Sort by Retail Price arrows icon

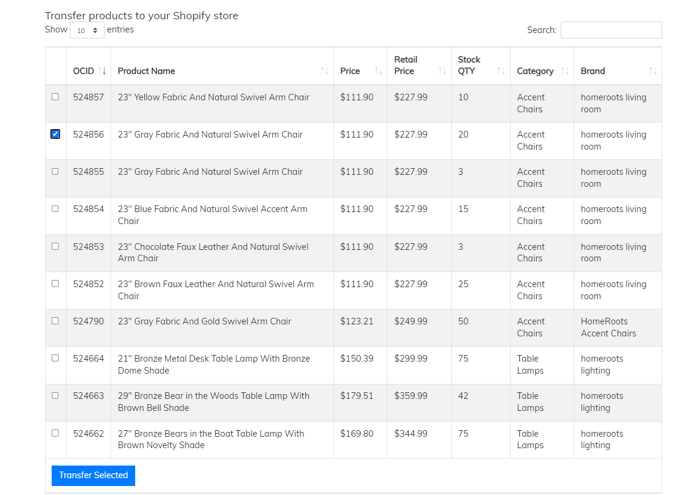point(442,71)
